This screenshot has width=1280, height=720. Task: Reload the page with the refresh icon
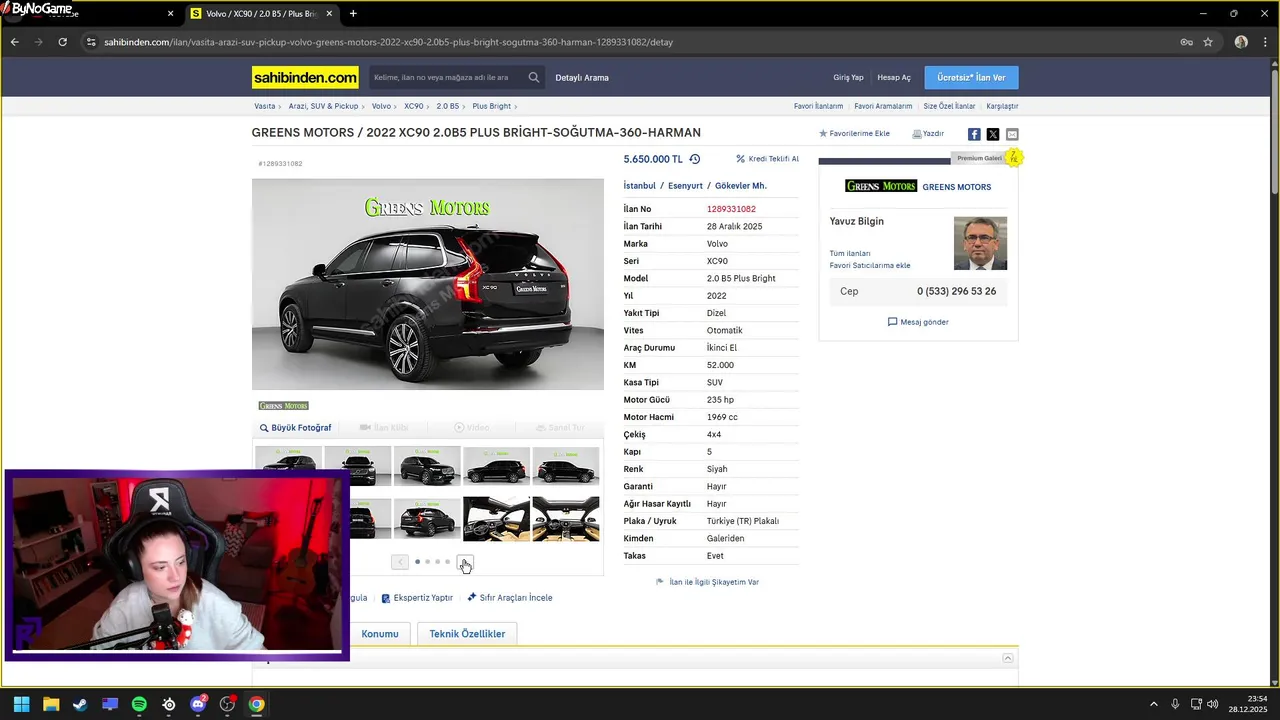pos(62,42)
